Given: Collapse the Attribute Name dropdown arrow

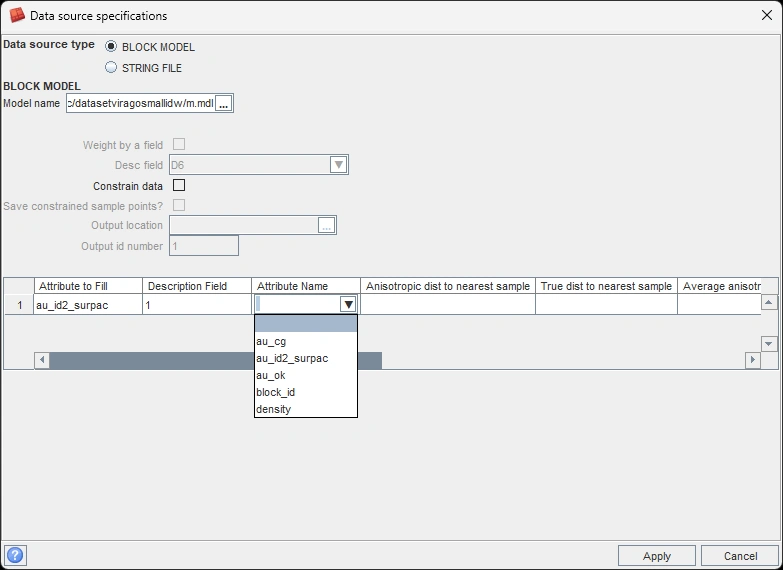Looking at the screenshot, I should 348,305.
